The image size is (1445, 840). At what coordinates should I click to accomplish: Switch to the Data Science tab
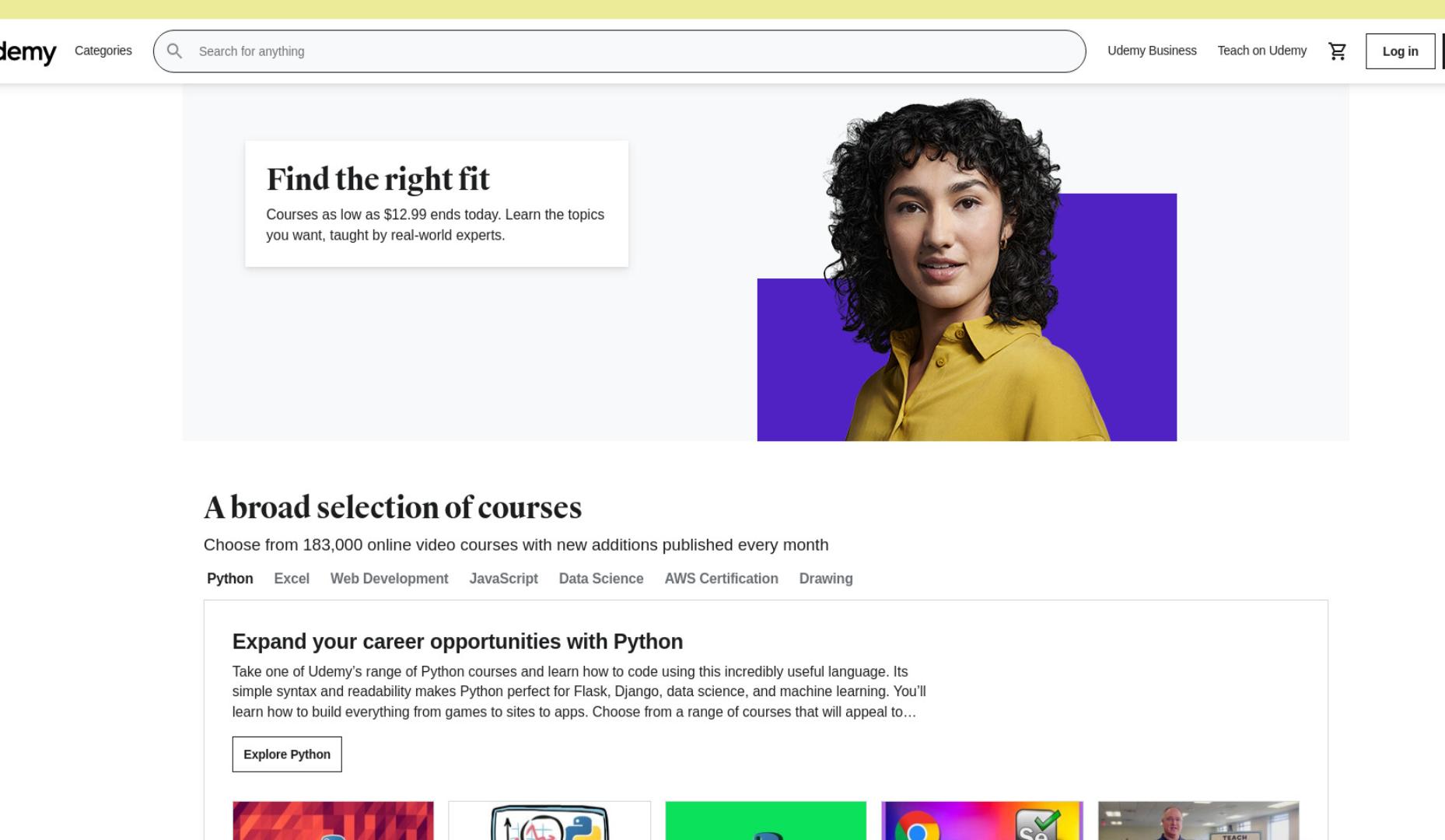[x=601, y=579]
